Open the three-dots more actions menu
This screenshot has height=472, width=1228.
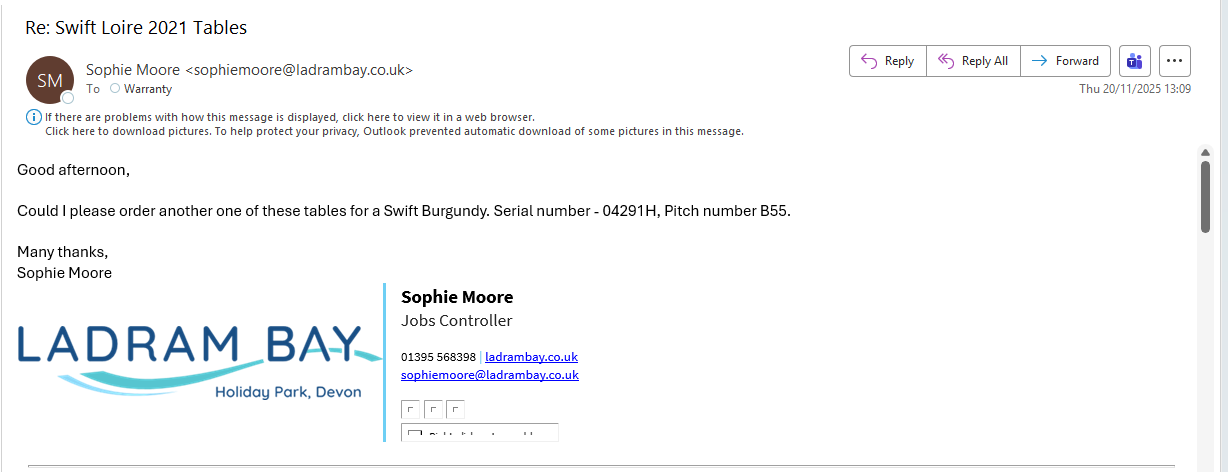tap(1175, 61)
